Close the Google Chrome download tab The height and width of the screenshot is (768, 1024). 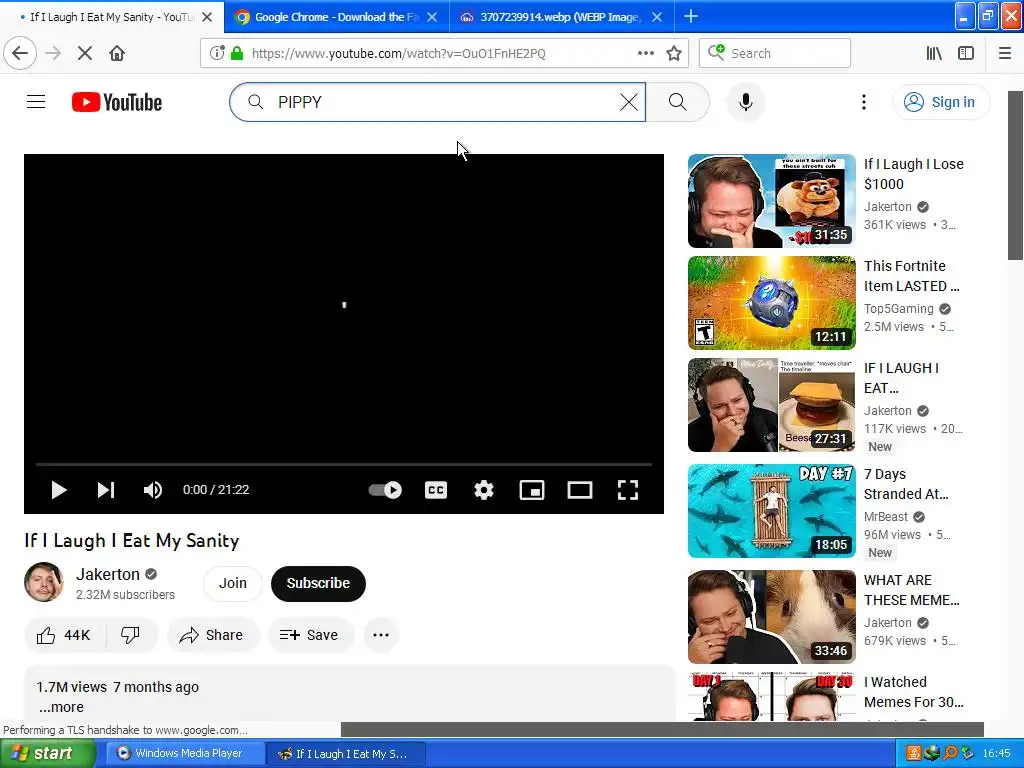click(432, 17)
